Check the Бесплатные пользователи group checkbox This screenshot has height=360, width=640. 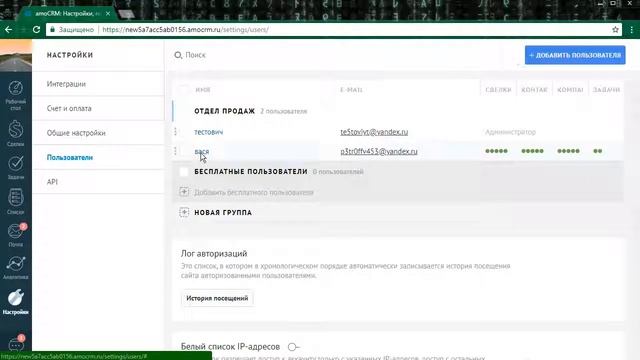tap(184, 172)
